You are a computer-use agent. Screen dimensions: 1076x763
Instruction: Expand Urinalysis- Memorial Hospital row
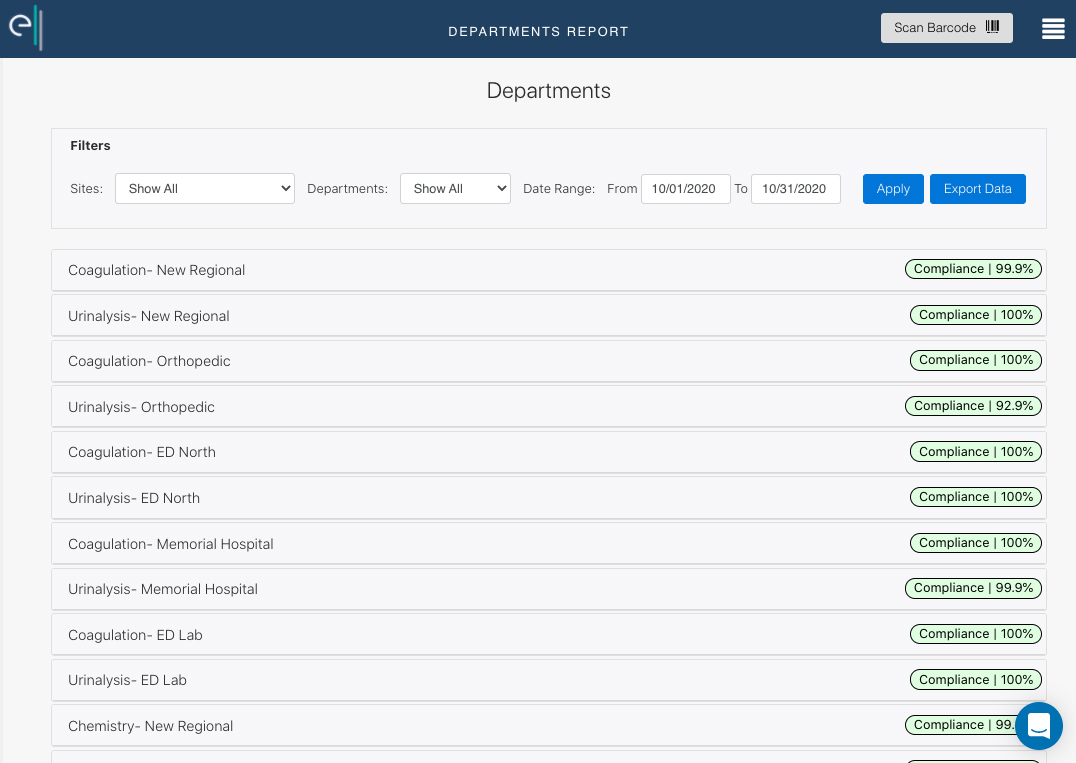click(x=548, y=589)
